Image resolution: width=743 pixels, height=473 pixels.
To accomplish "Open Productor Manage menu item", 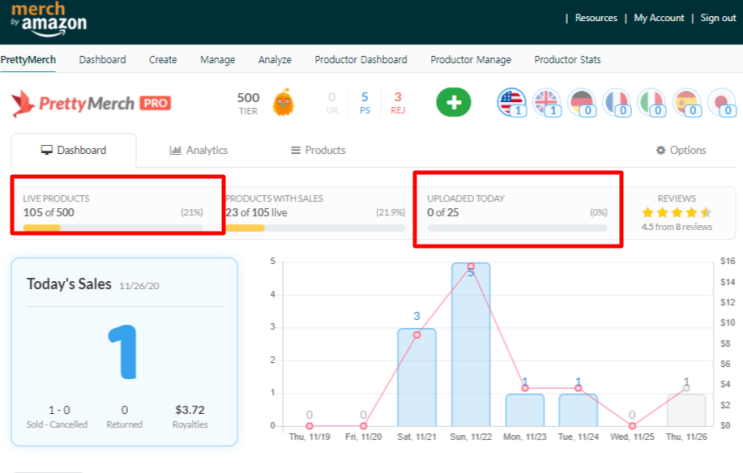I will pyautogui.click(x=471, y=60).
